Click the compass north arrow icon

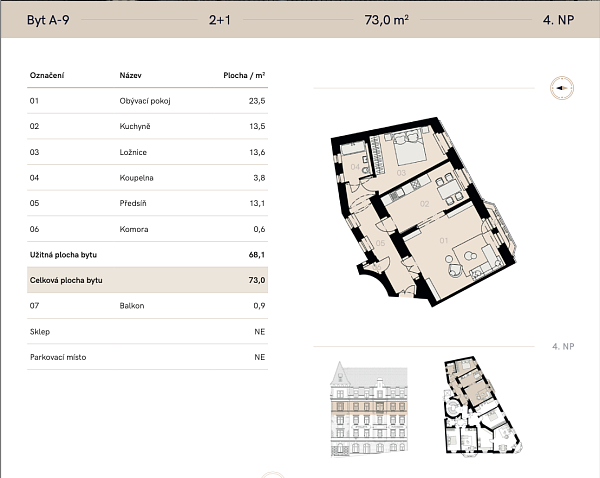click(559, 88)
